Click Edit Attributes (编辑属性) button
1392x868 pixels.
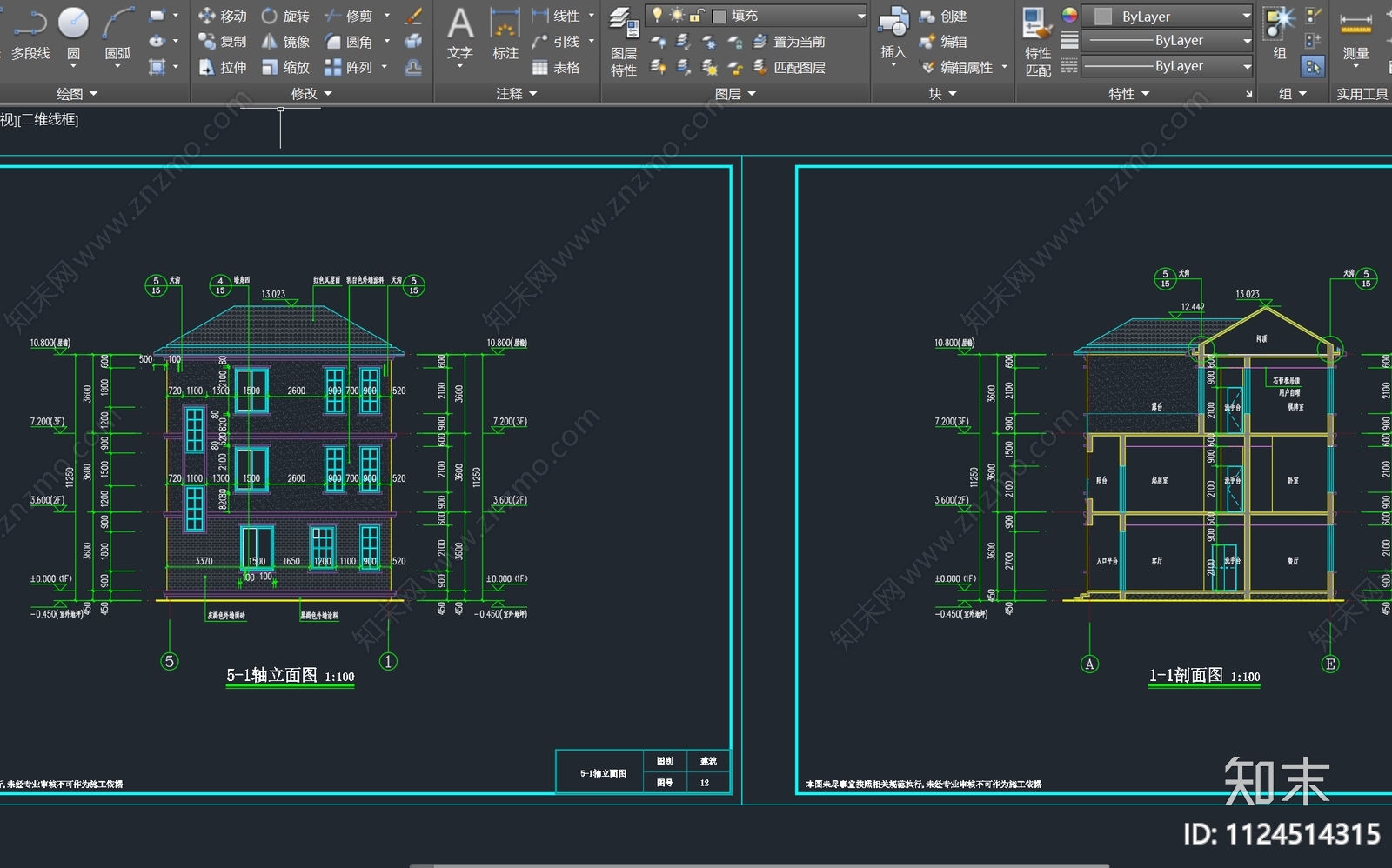[957, 67]
